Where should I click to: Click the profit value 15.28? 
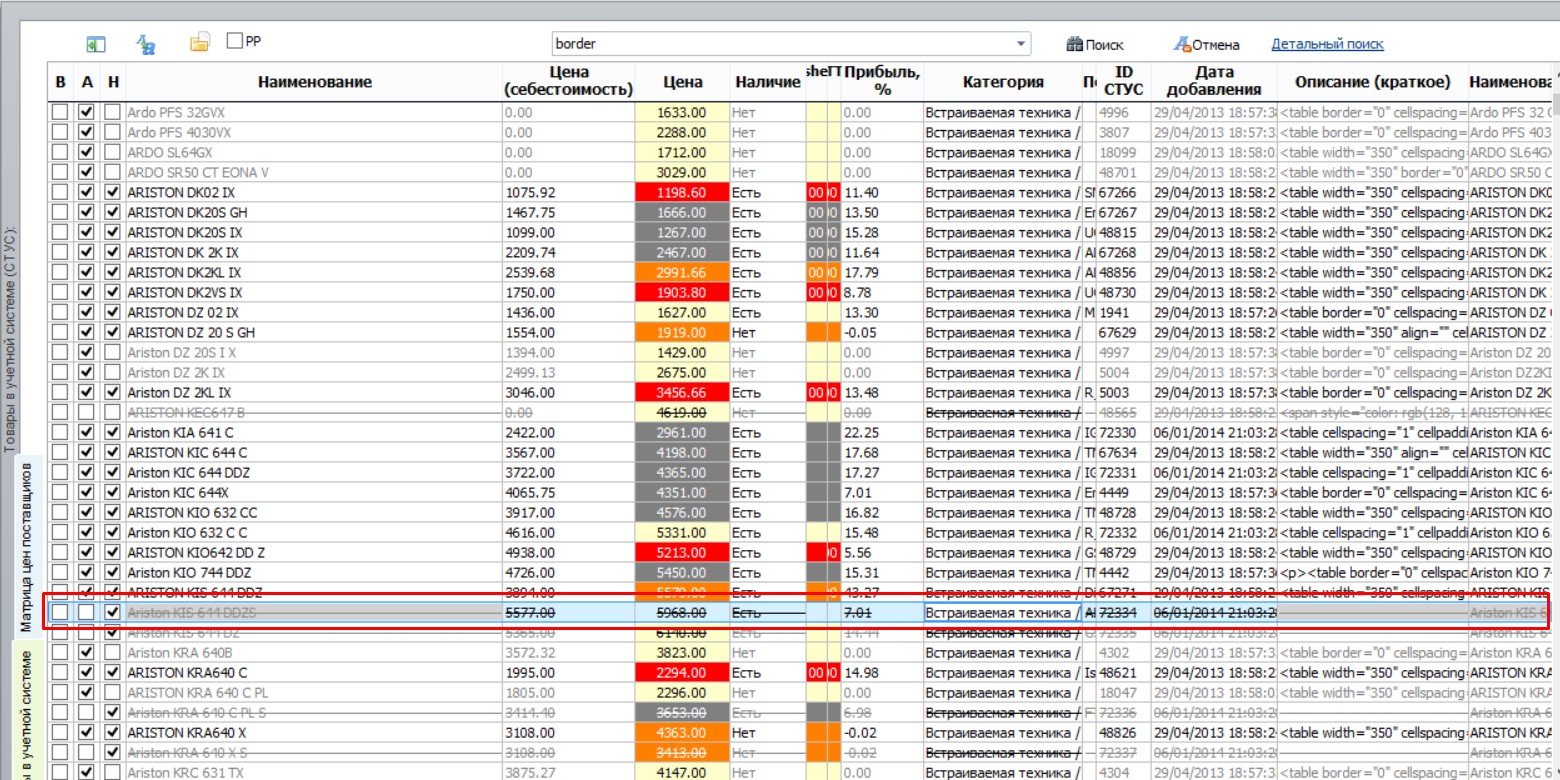click(x=882, y=233)
